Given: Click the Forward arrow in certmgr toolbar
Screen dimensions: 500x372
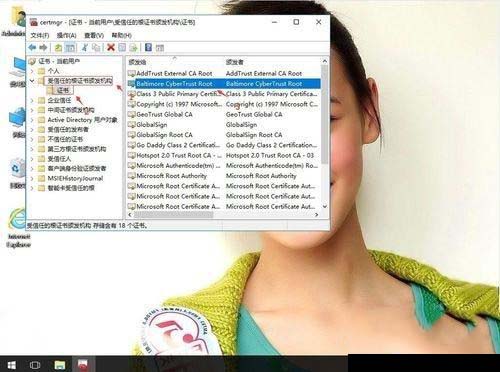Looking at the screenshot, I should point(43,48).
